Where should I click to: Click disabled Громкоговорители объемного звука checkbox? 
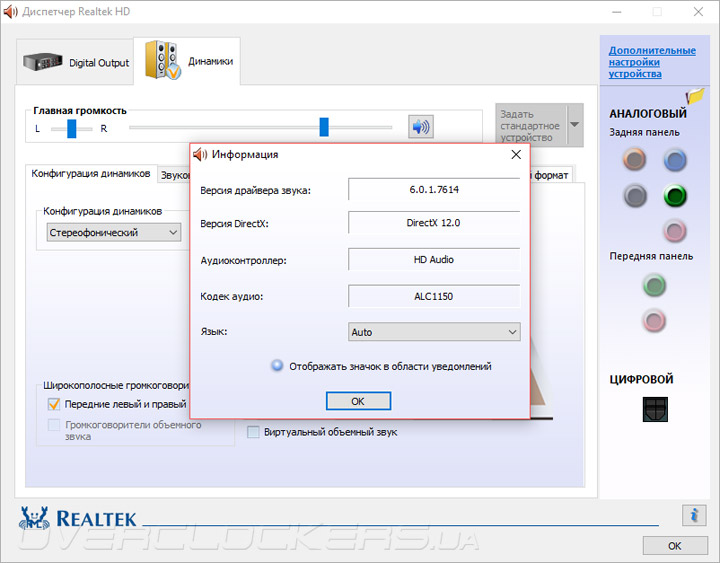click(x=54, y=425)
